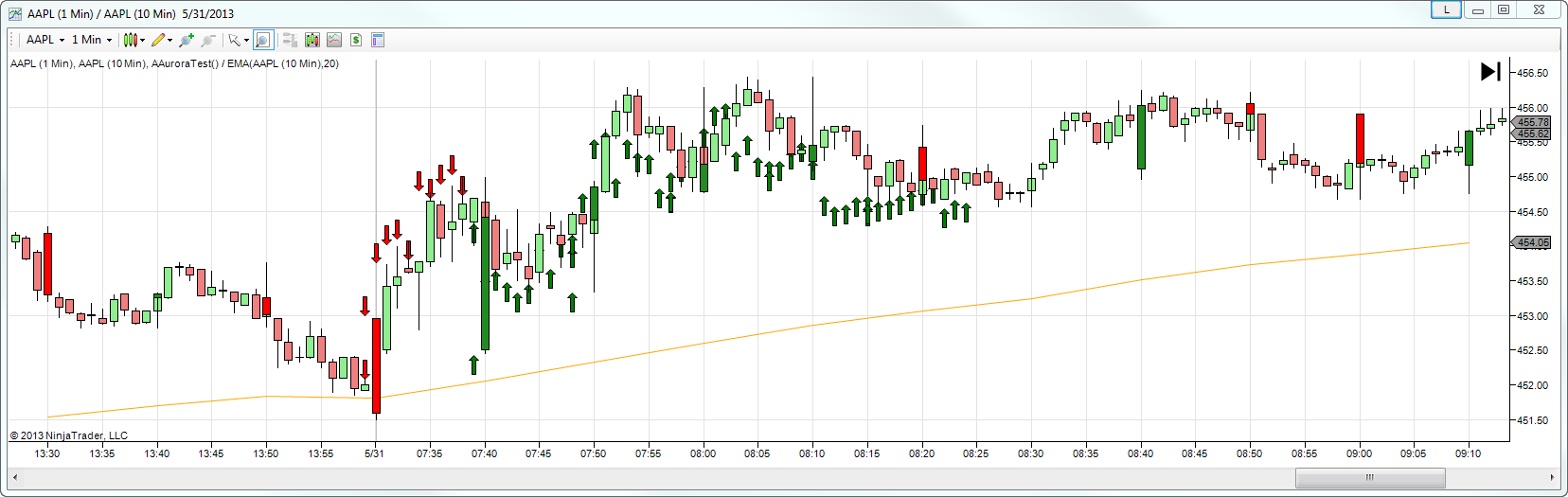Click the greyed zoom out magnifier icon

pos(208,40)
